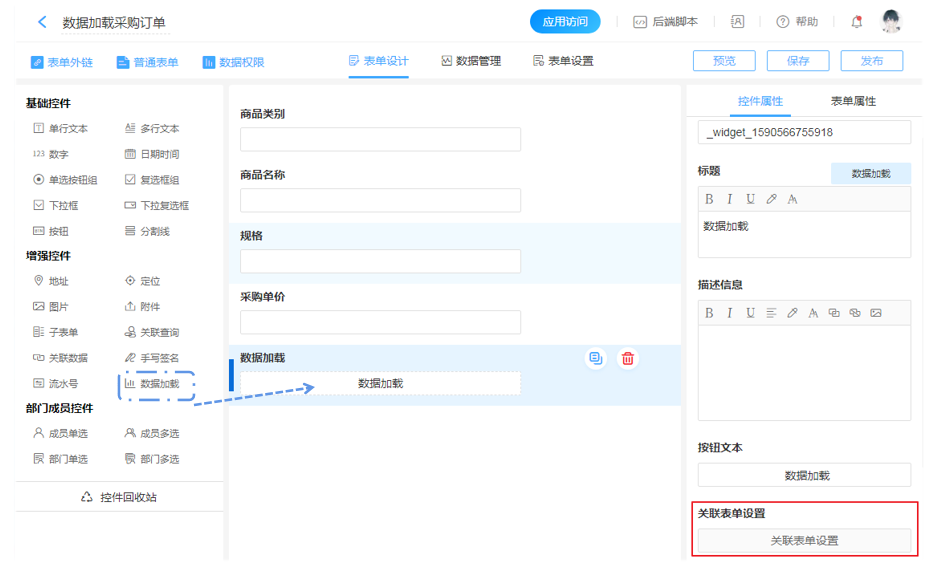Copy the 数据加载 widget on the canvas

[596, 359]
